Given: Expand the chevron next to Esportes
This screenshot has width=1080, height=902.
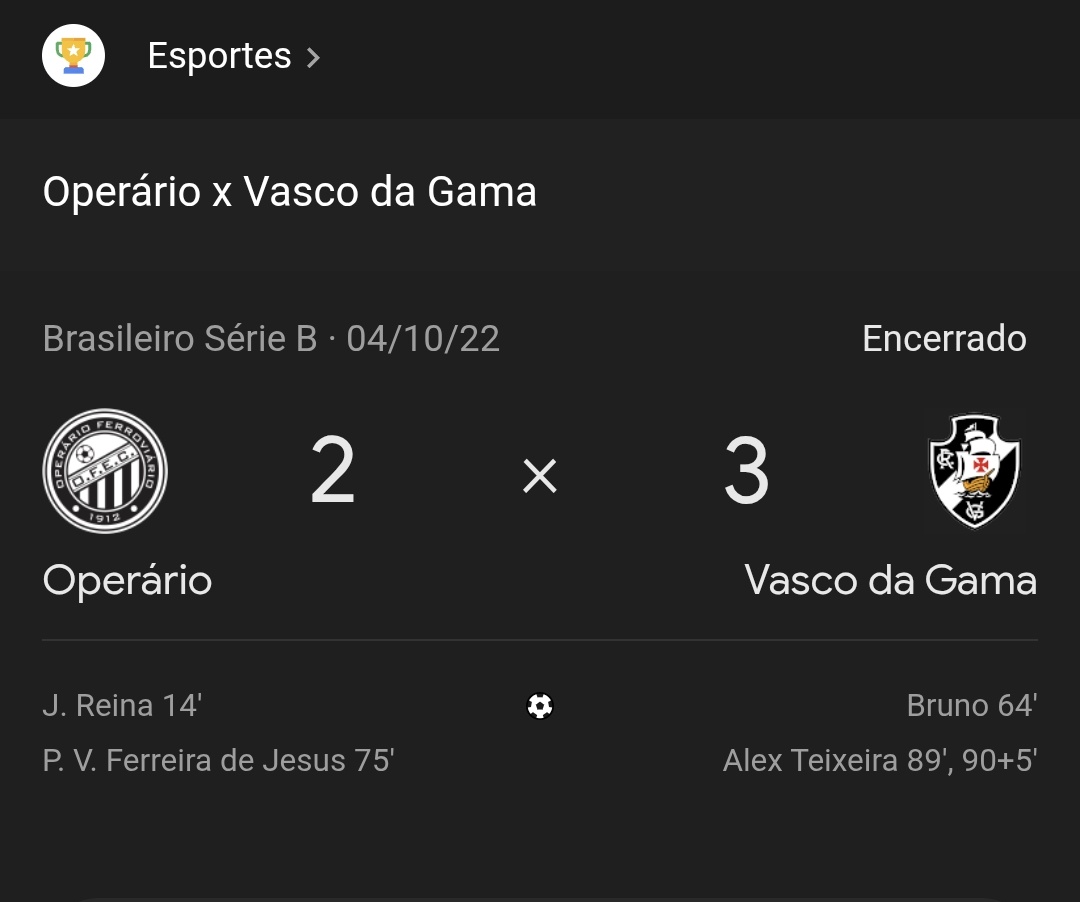Looking at the screenshot, I should [313, 58].
